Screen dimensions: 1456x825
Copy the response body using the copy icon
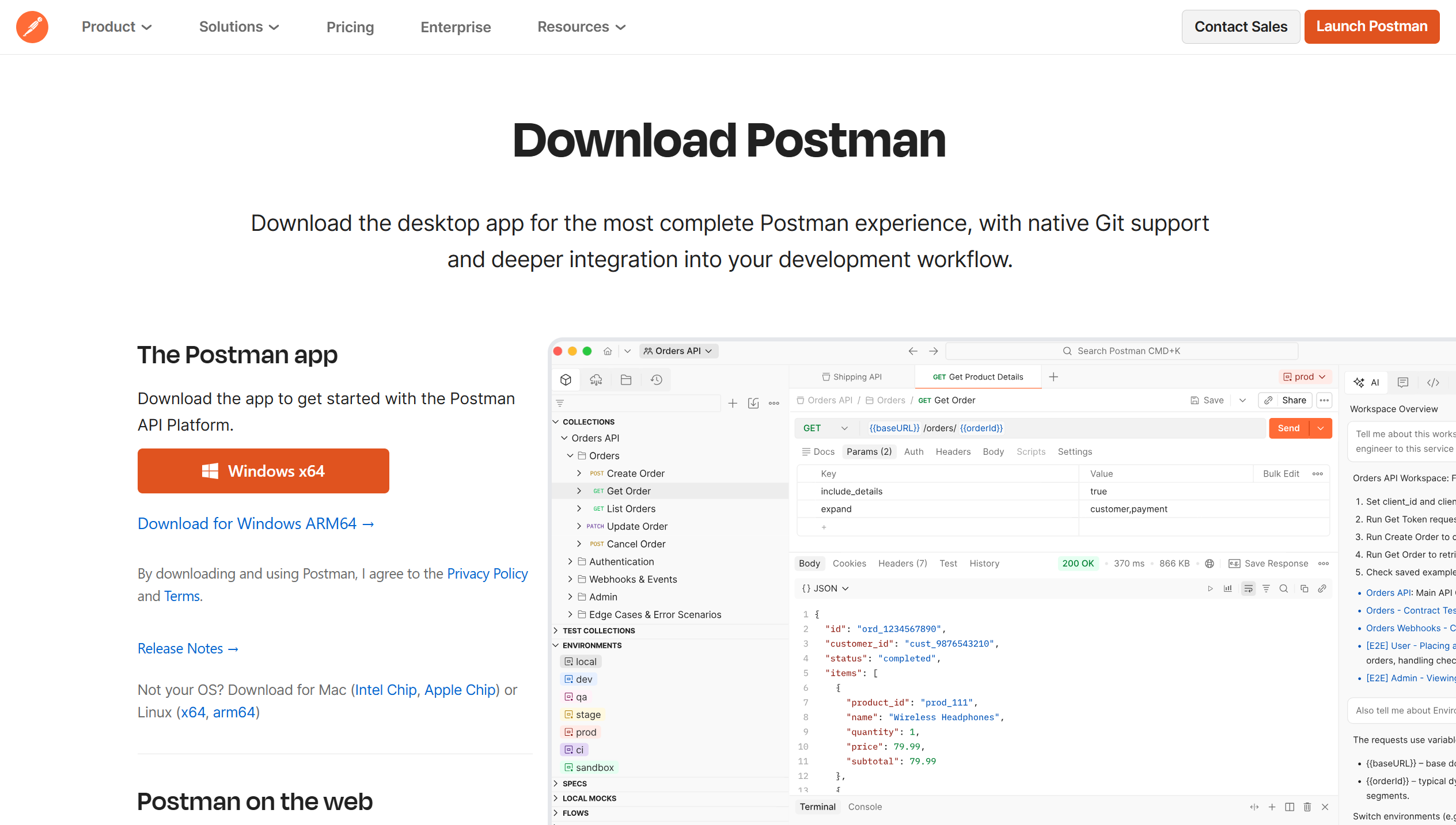[x=1305, y=588]
